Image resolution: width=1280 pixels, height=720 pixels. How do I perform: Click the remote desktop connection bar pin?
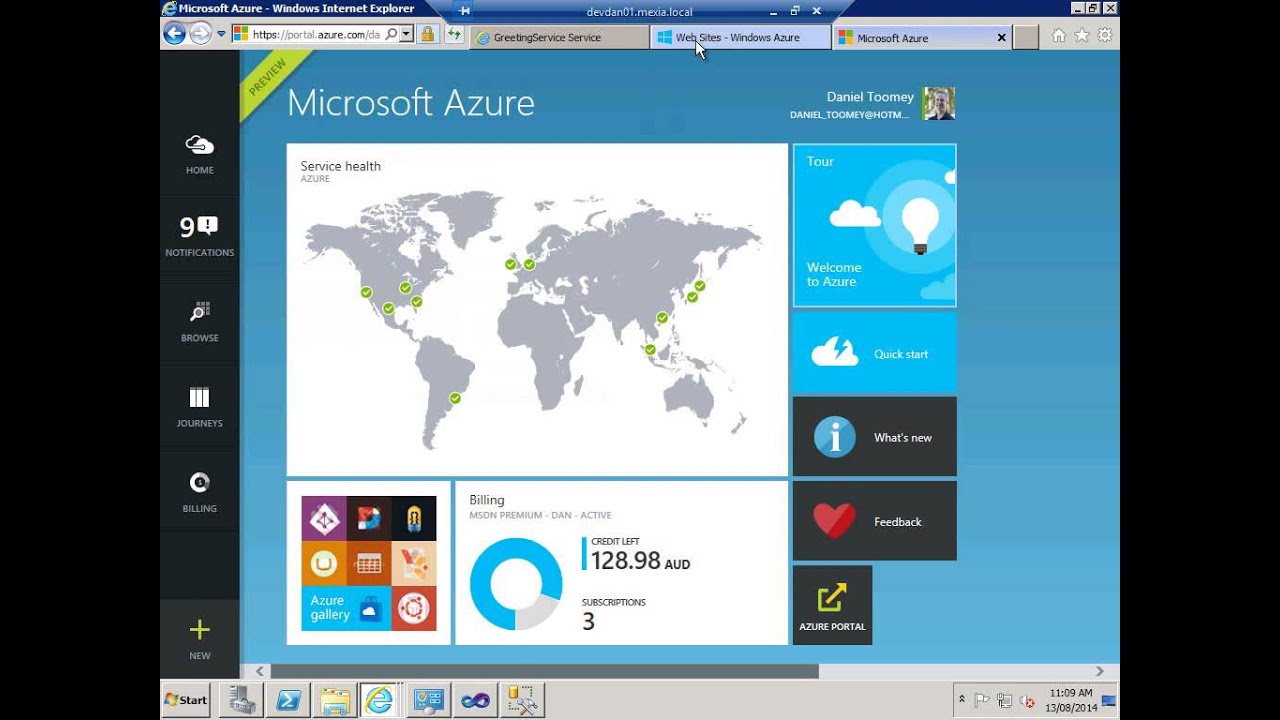pos(465,11)
